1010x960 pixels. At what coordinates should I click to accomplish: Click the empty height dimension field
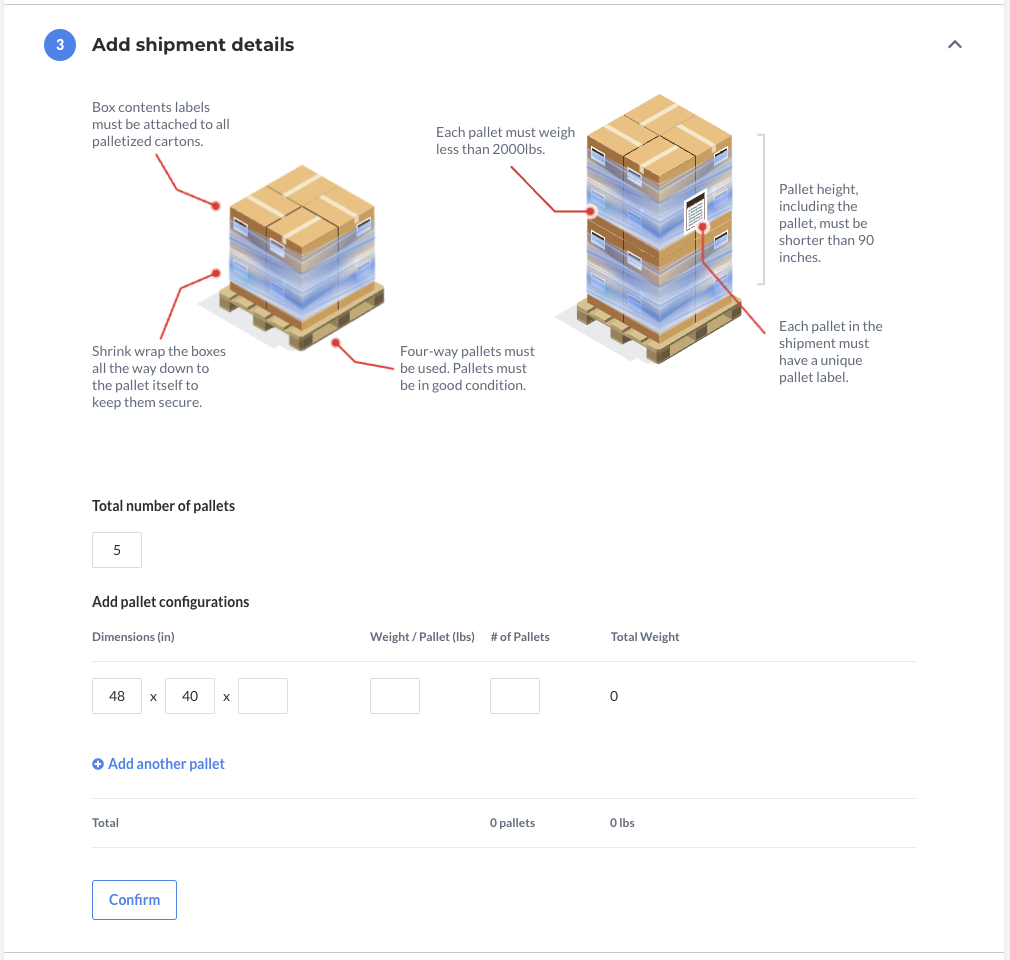point(263,696)
